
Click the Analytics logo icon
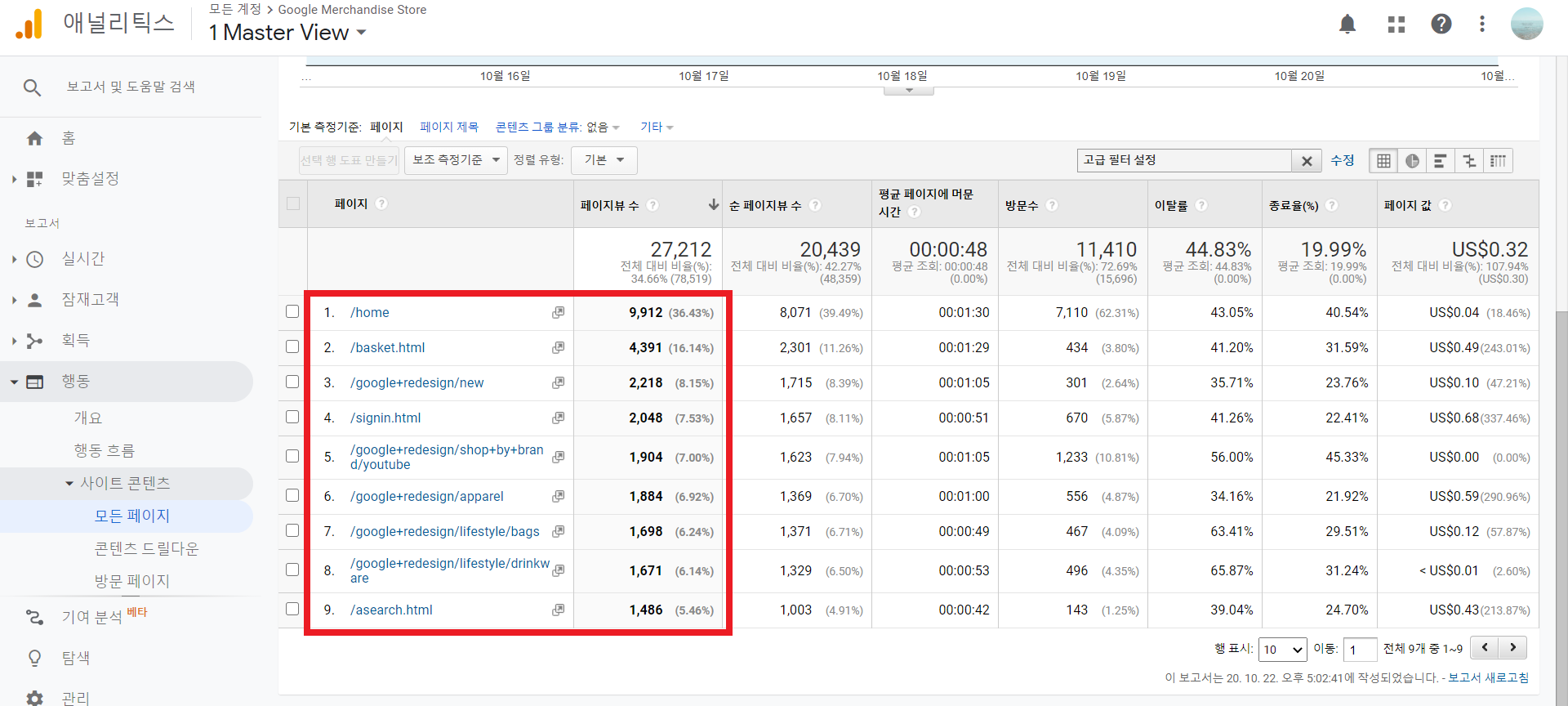[29, 24]
